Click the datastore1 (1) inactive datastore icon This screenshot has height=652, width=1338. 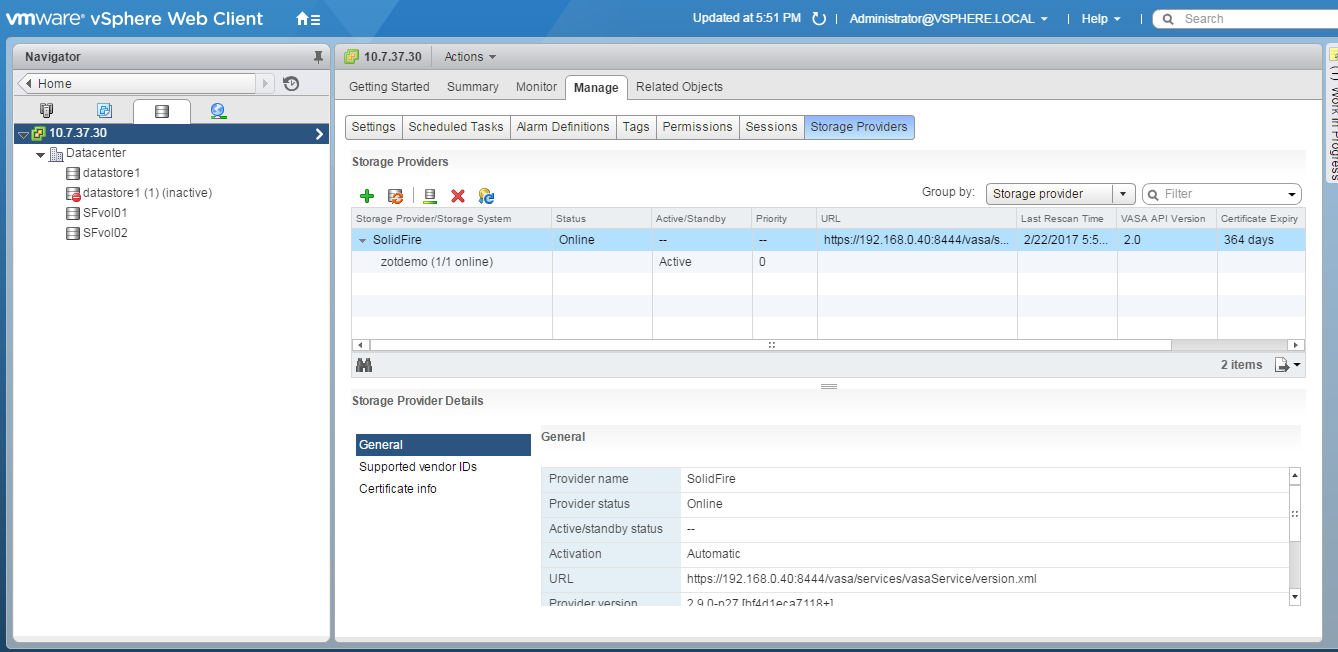click(73, 193)
